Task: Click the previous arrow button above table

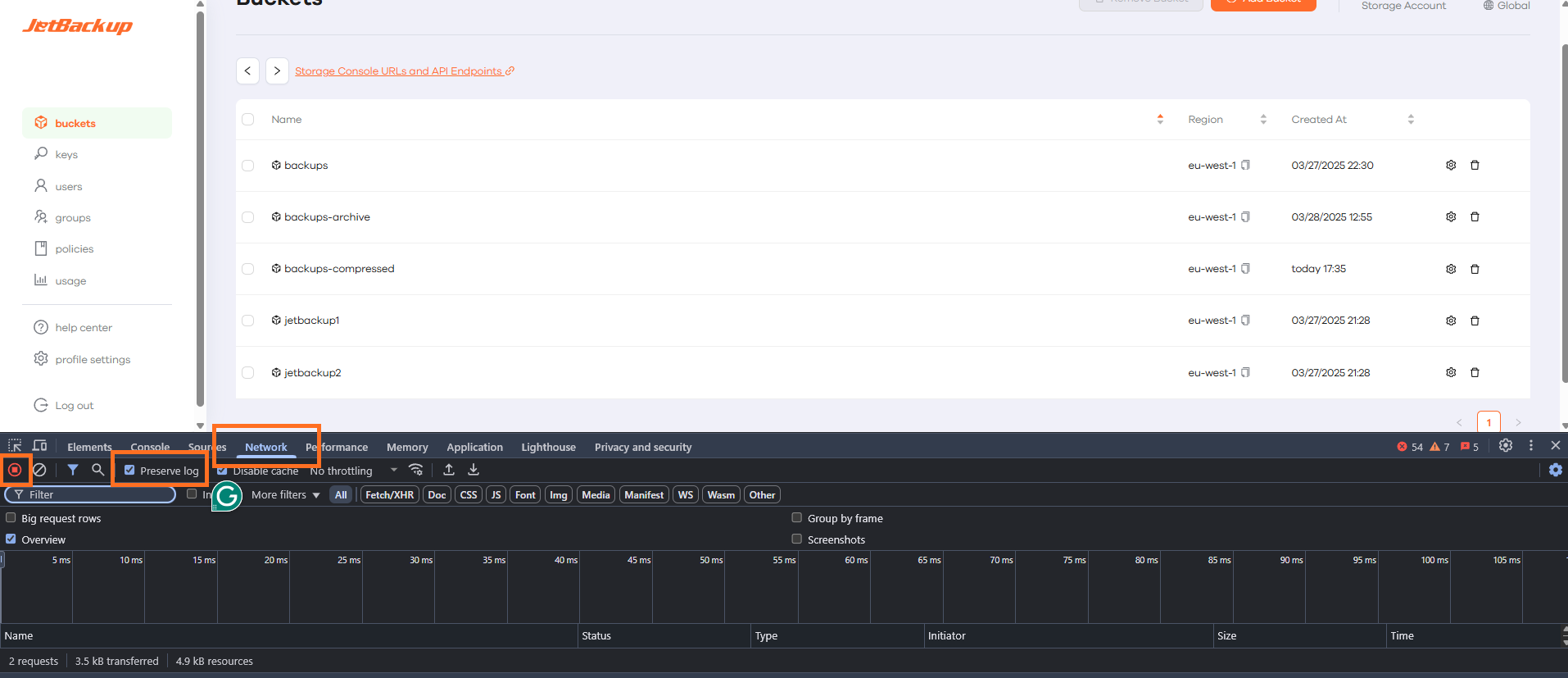Action: pyautogui.click(x=247, y=71)
